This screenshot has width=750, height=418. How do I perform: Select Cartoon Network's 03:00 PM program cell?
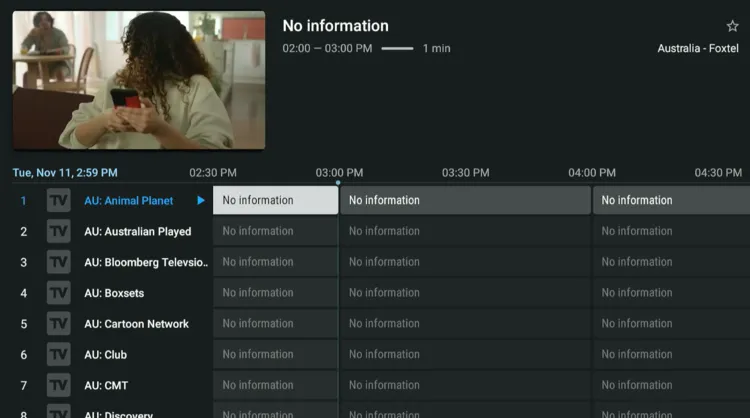point(465,324)
